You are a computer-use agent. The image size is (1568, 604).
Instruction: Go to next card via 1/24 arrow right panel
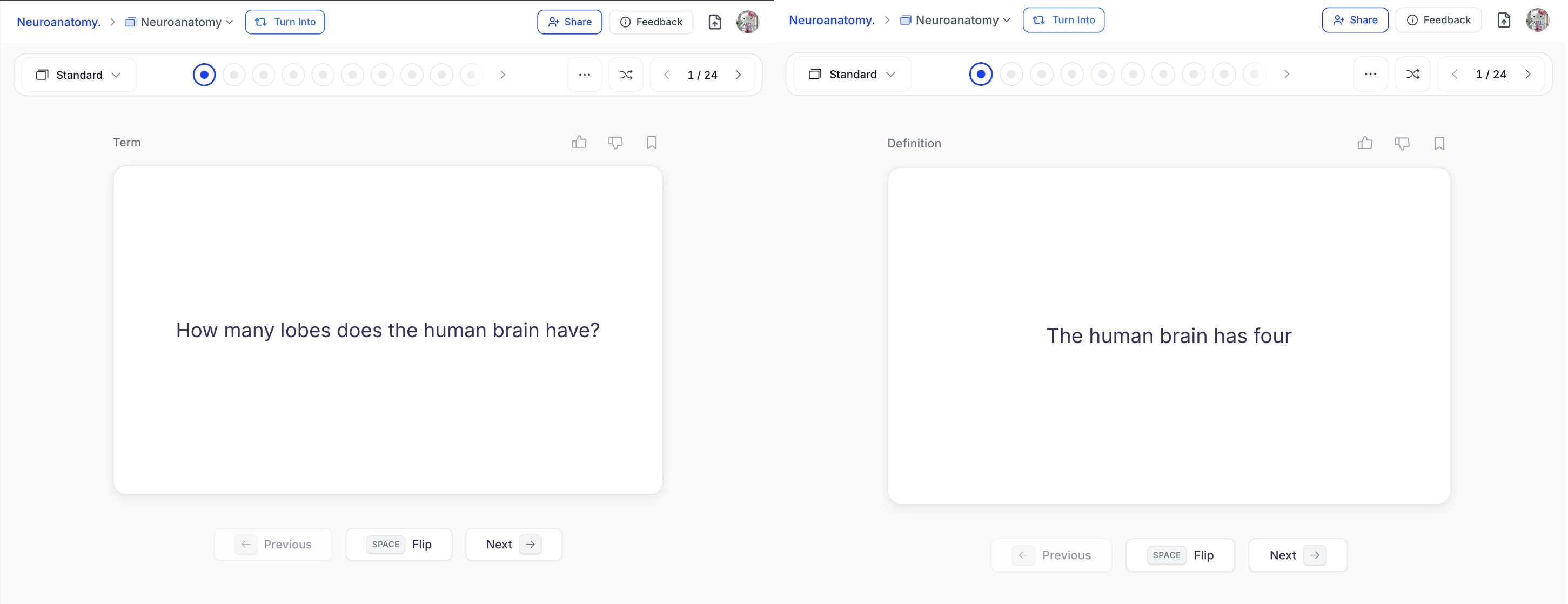1528,74
